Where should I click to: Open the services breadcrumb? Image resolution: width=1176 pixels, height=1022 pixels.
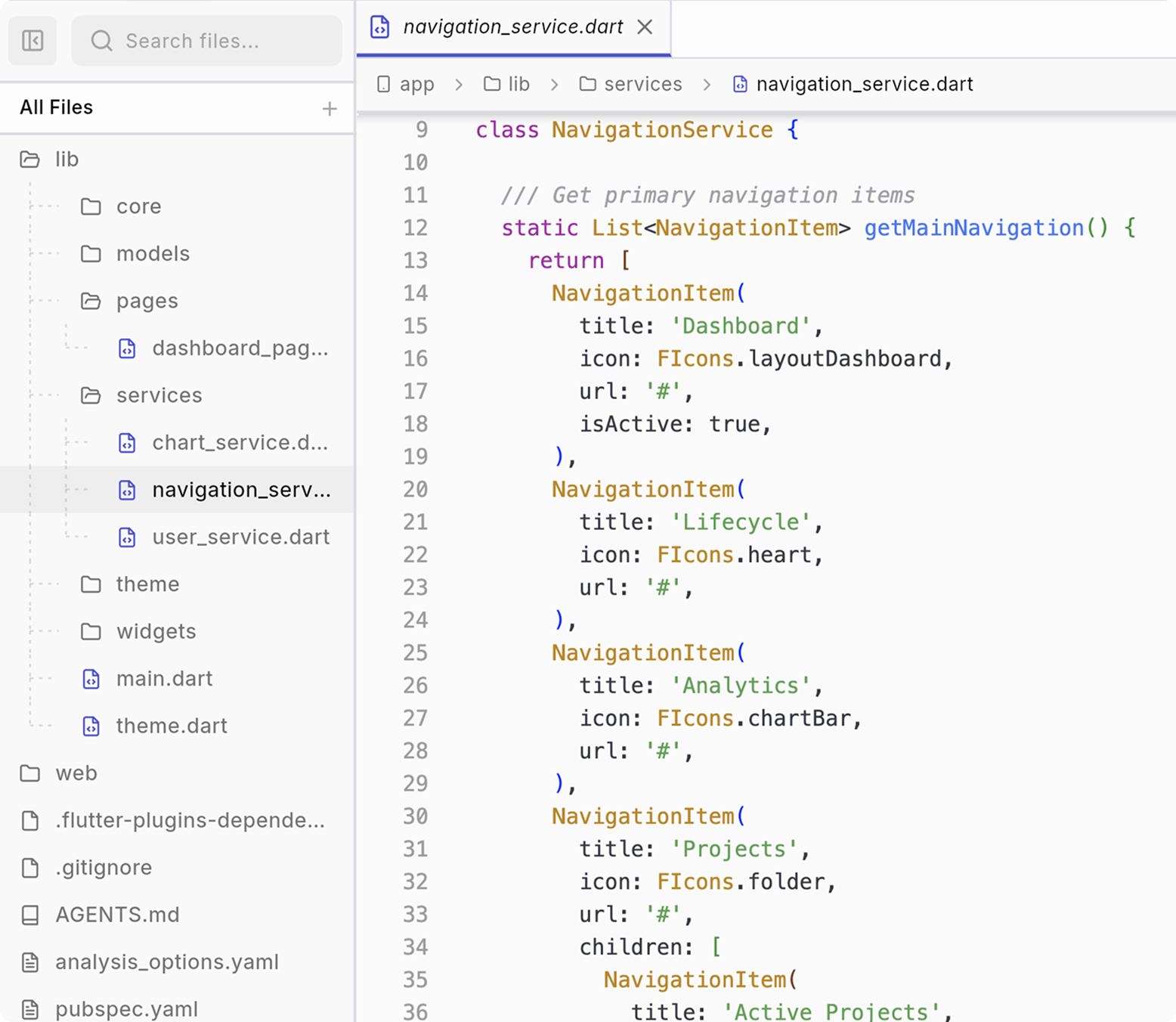pyautogui.click(x=631, y=84)
